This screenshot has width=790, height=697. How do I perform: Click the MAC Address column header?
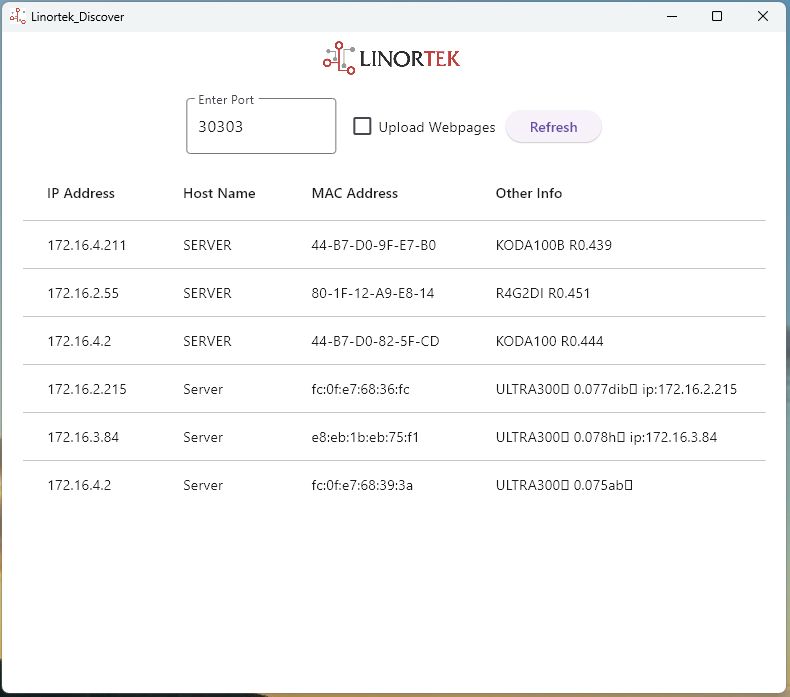[x=355, y=193]
